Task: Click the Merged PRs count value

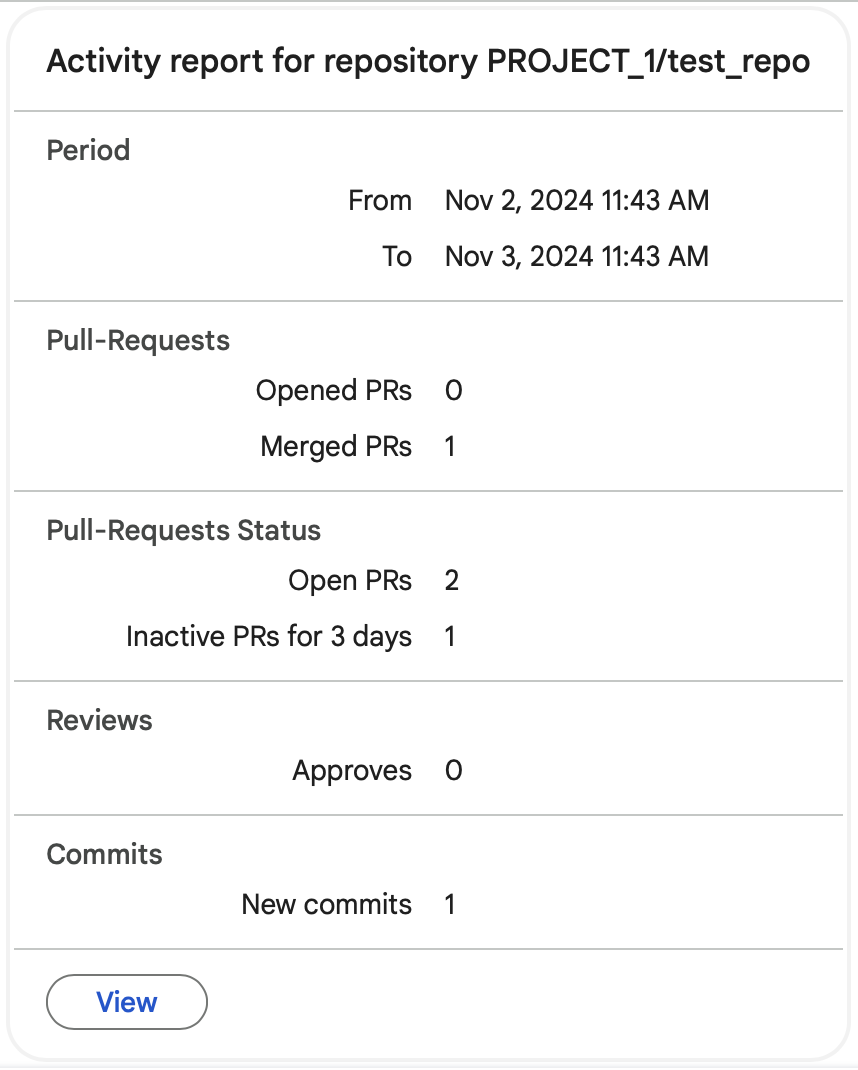Action: click(450, 446)
